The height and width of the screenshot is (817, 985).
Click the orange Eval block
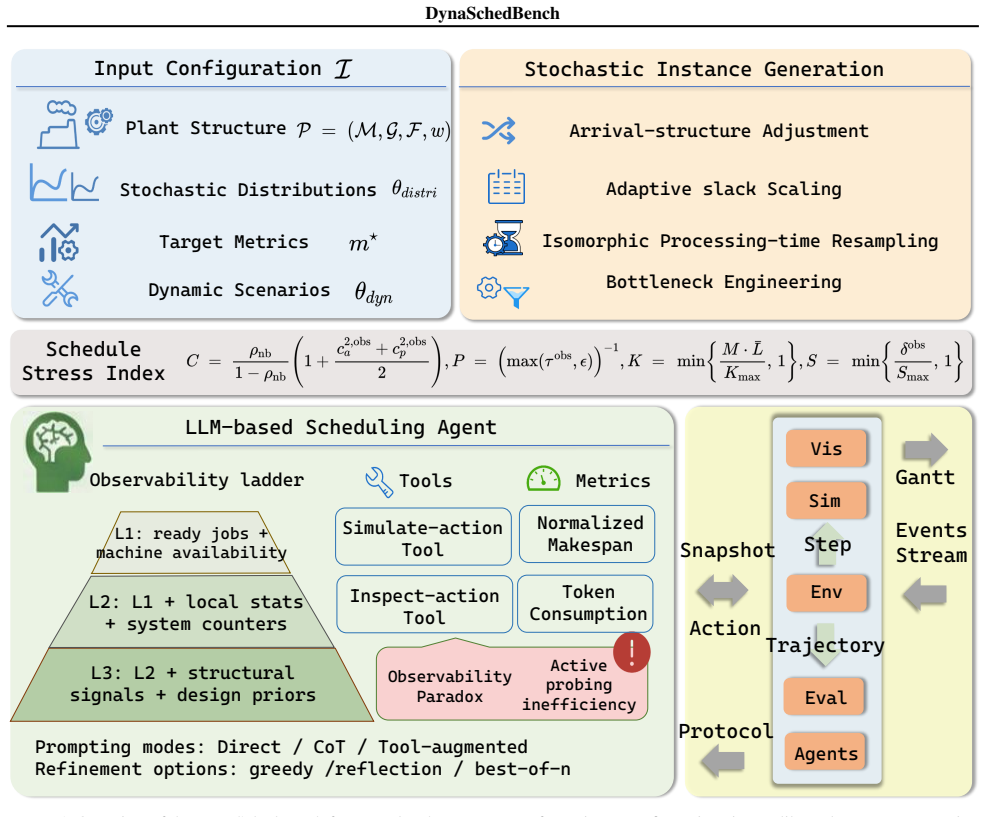825,697
